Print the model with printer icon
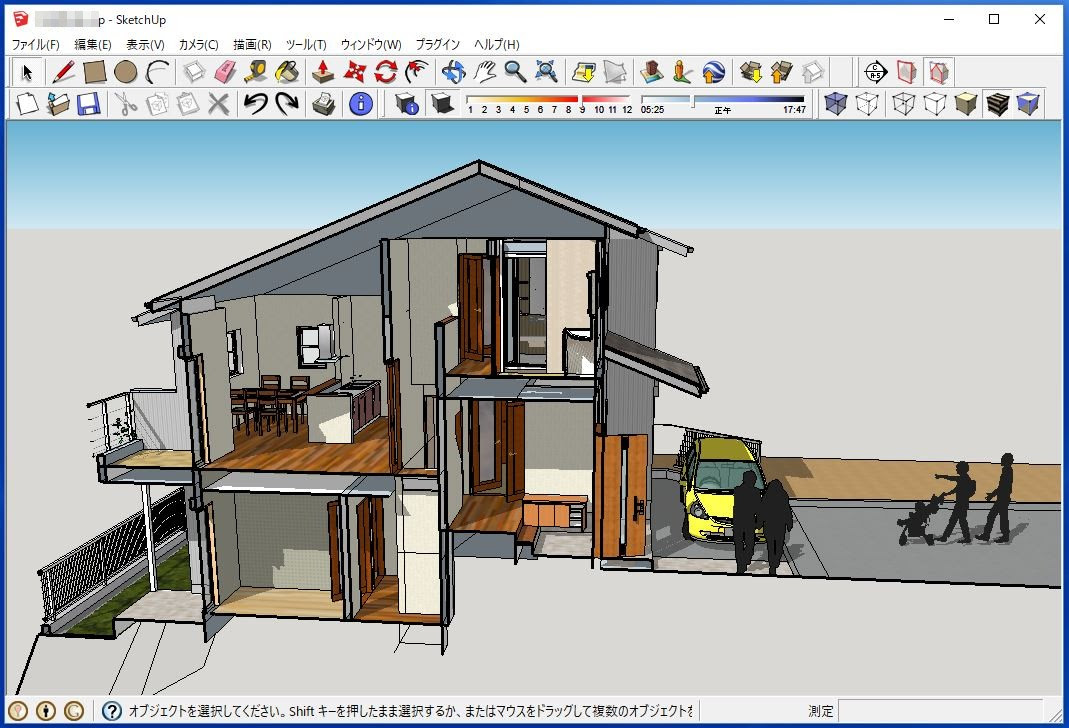 point(324,104)
